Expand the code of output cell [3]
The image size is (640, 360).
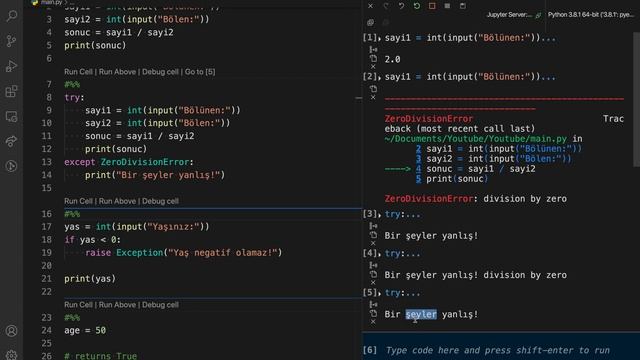coord(380,215)
